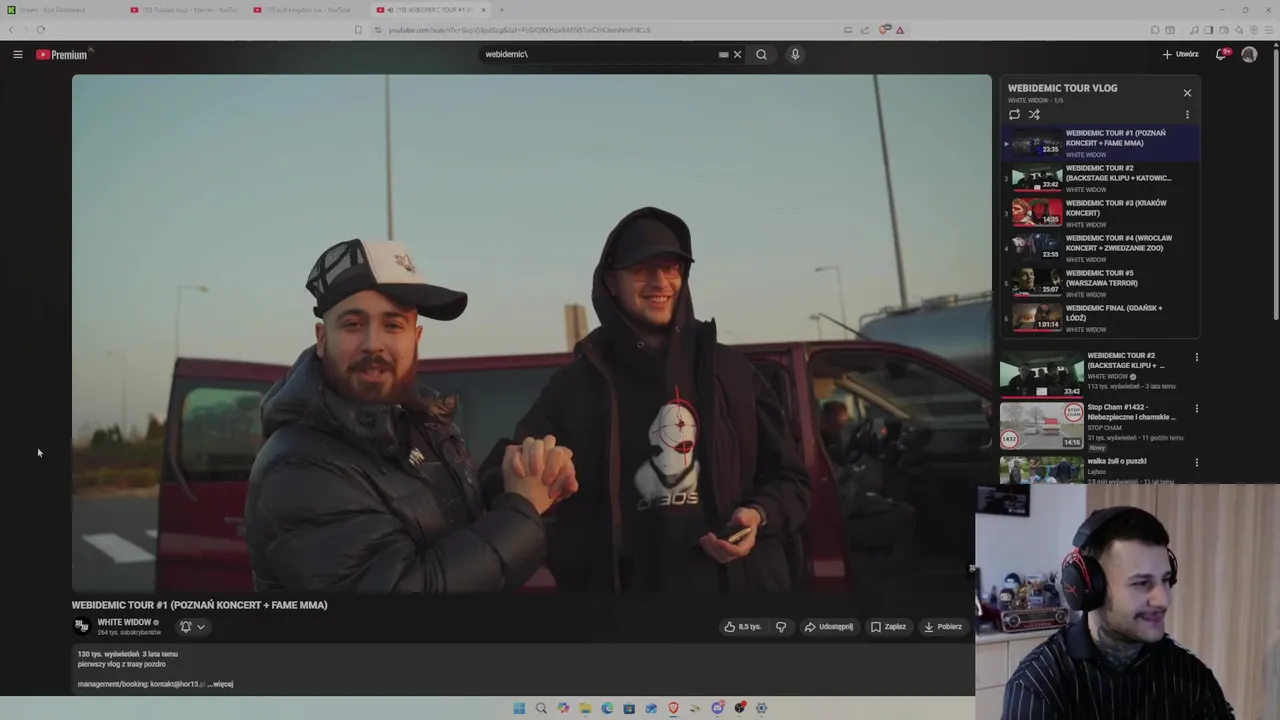Bookmark the page via address bar icon
The image size is (1280, 720).
click(x=358, y=30)
